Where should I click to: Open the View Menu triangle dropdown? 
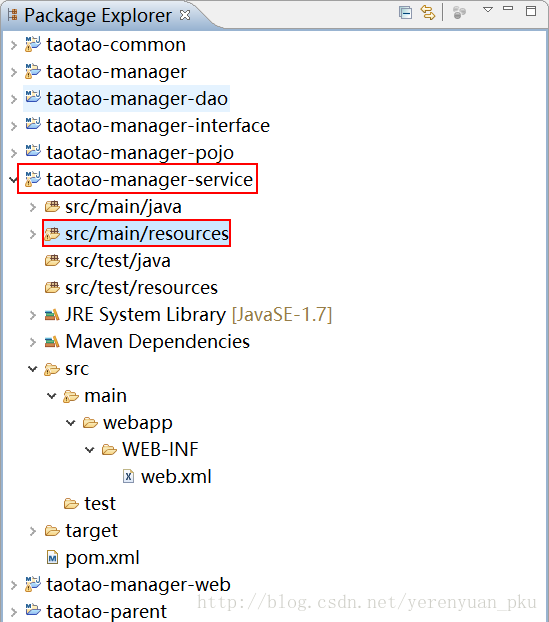488,10
